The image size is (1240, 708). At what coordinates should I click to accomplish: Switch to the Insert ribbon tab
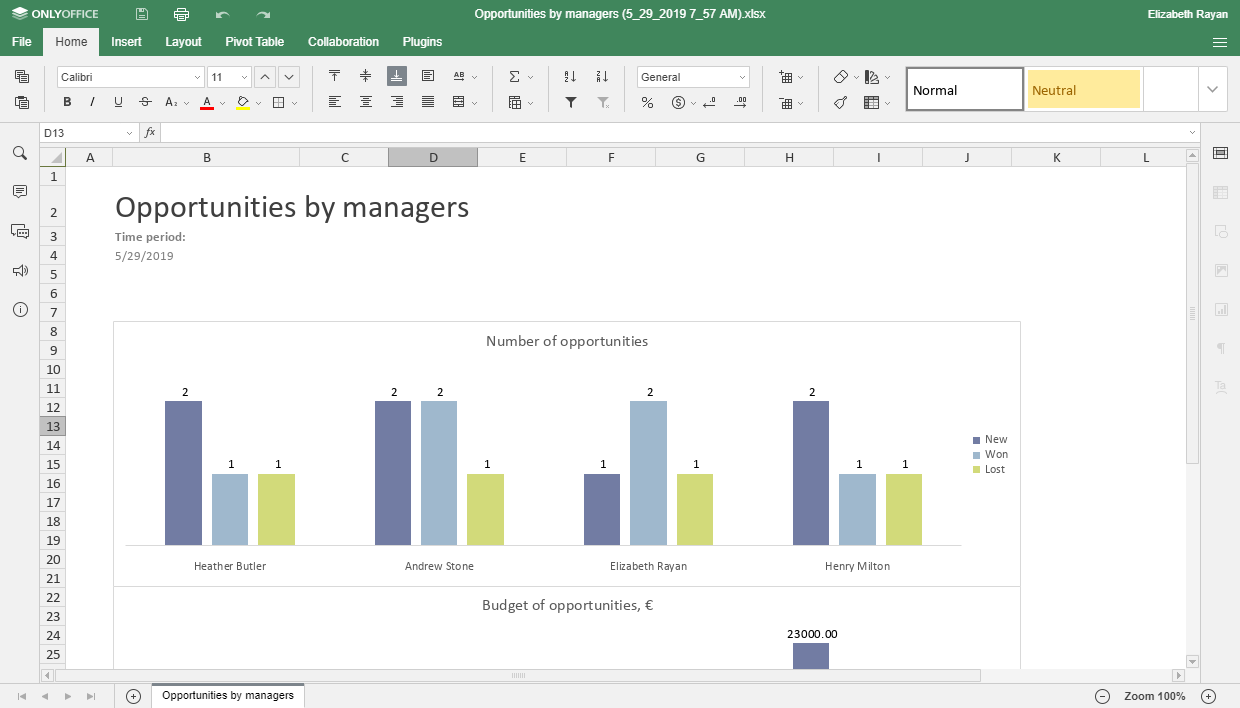[x=126, y=42]
